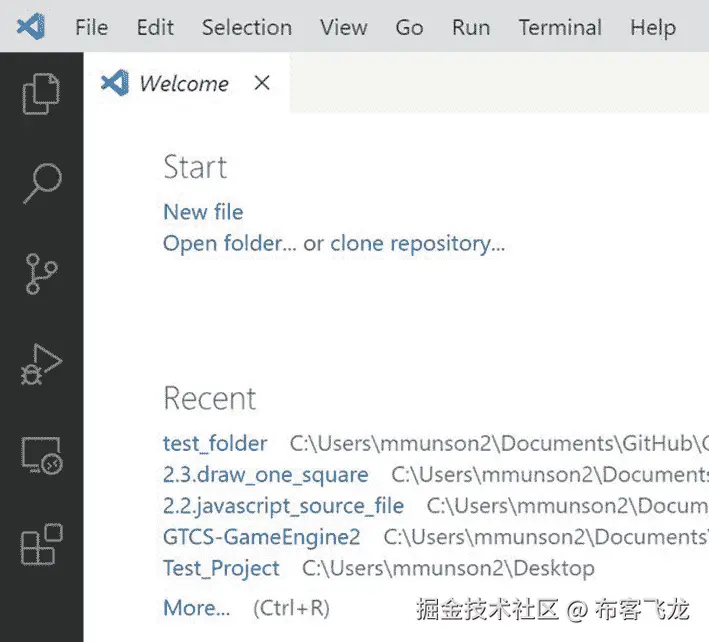Open the Extensions view icon
The width and height of the screenshot is (709, 642).
point(42,545)
